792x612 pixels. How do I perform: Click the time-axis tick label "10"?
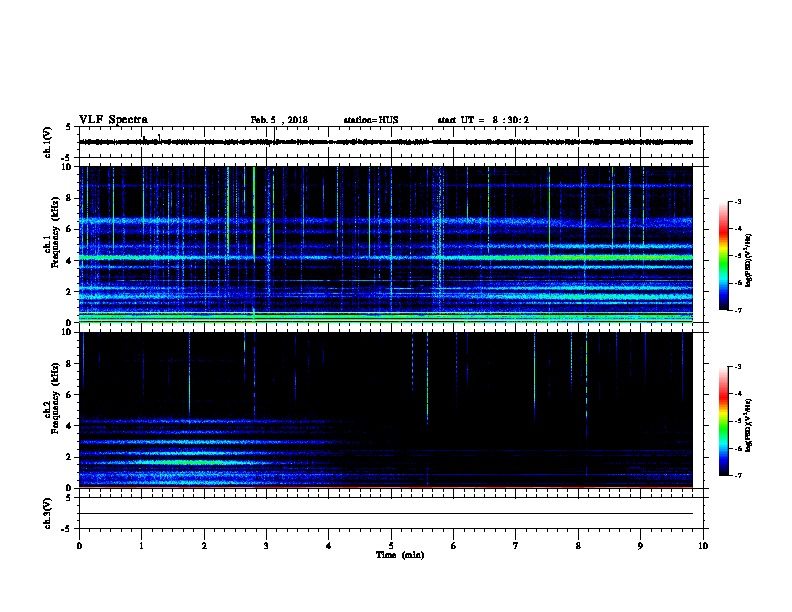(703, 545)
